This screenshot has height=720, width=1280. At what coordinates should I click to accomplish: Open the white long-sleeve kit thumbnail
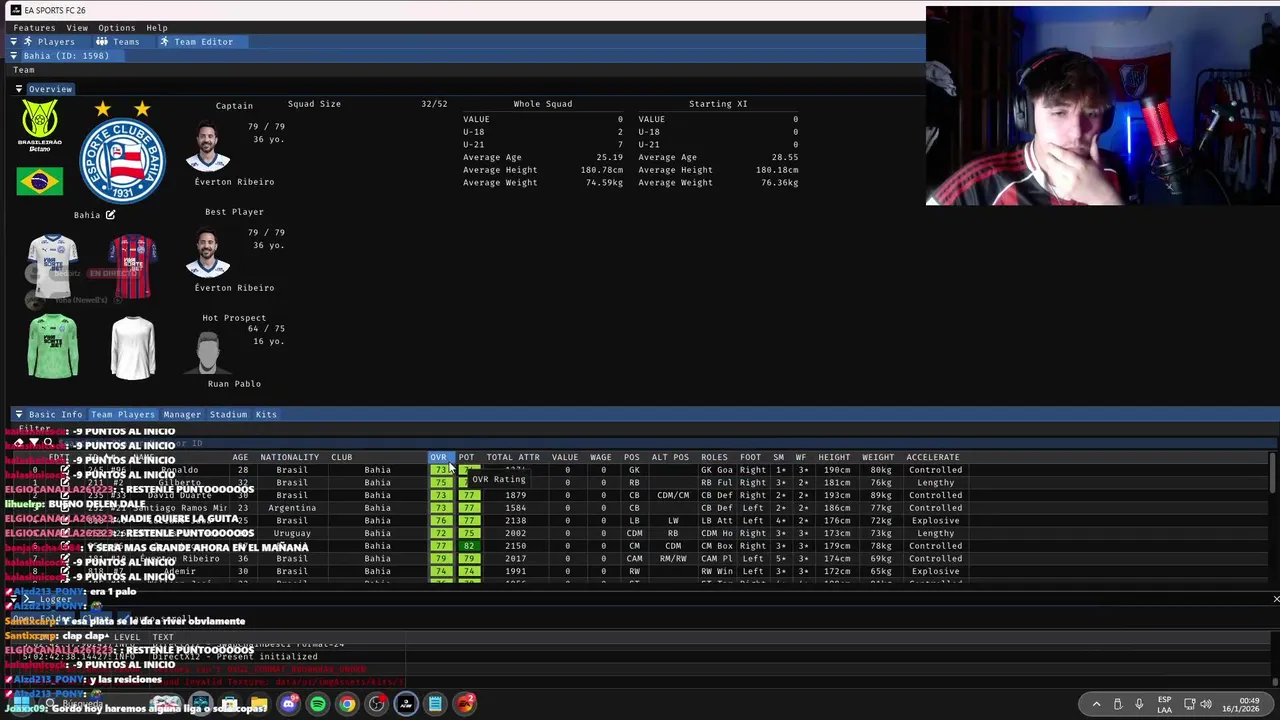[x=133, y=347]
